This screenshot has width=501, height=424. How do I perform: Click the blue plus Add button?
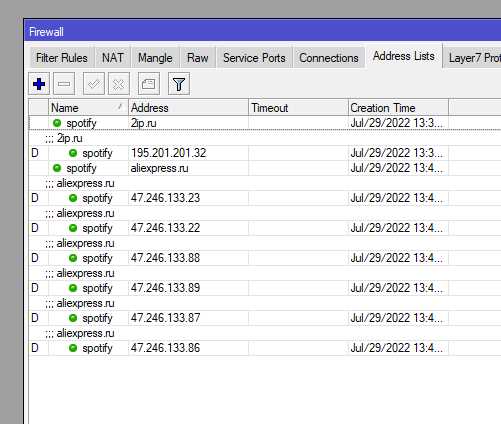pyautogui.click(x=39, y=84)
